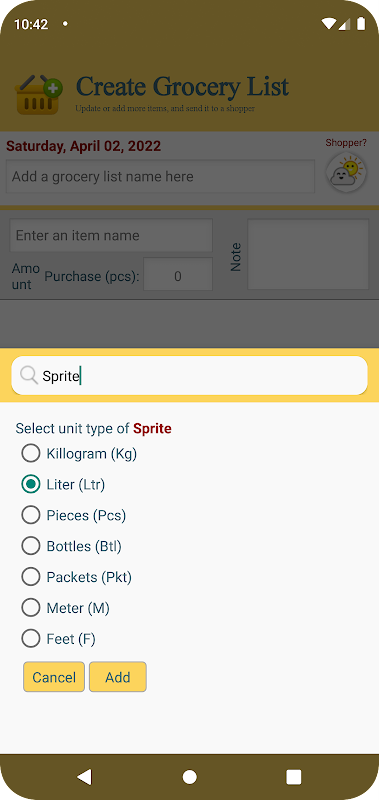Click the search magnifier icon
The width and height of the screenshot is (379, 800).
pos(29,376)
